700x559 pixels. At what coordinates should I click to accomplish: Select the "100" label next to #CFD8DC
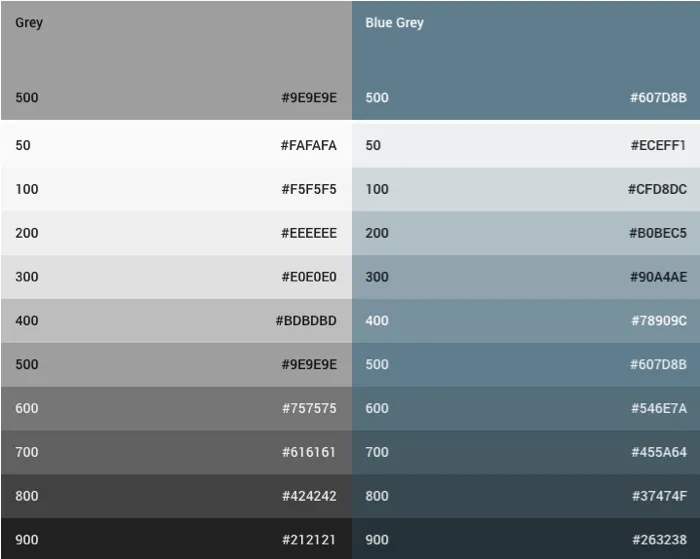coord(377,189)
